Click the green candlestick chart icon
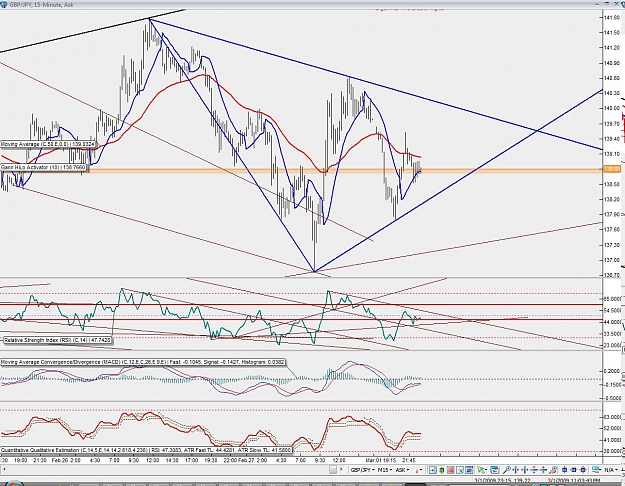 pos(442,470)
